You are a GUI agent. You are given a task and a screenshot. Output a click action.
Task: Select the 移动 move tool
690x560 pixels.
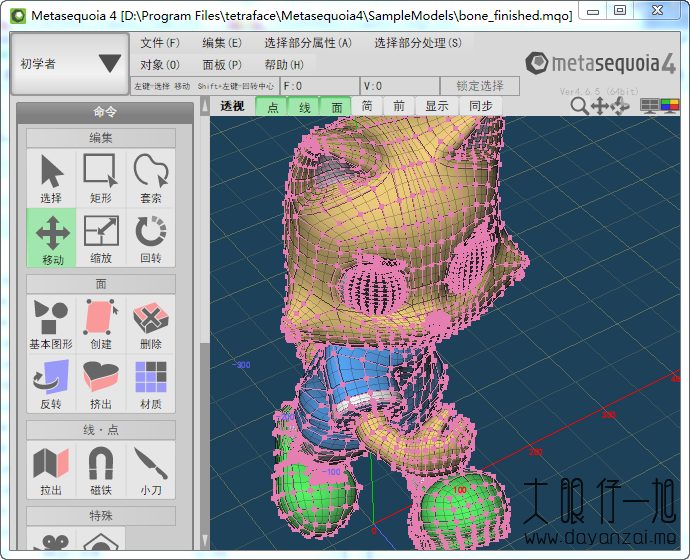(51, 238)
